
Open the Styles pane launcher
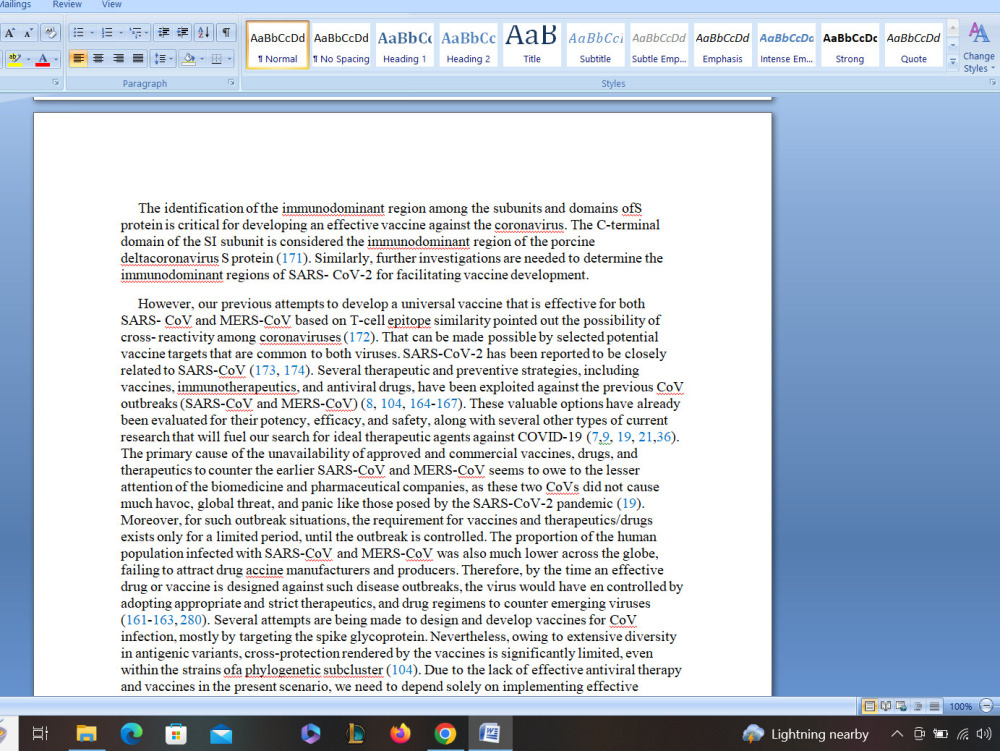click(x=993, y=83)
